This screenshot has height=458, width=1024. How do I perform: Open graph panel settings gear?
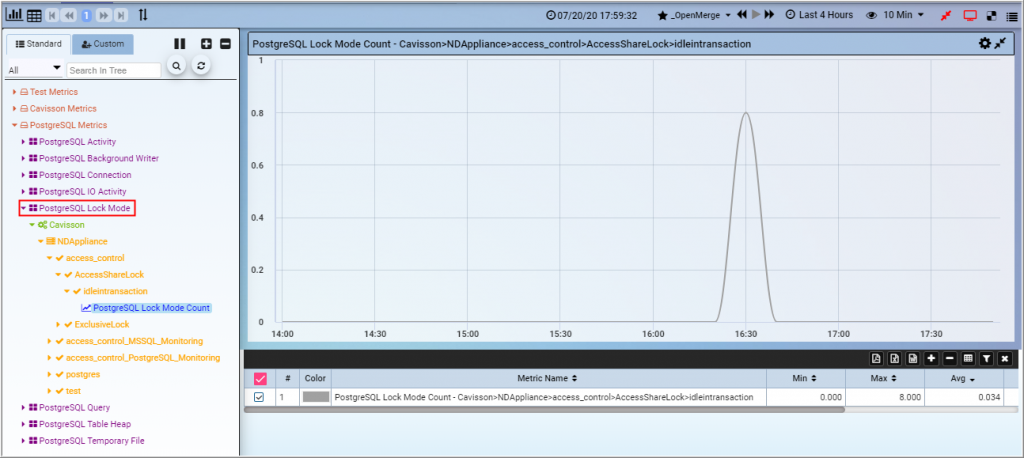tap(985, 43)
